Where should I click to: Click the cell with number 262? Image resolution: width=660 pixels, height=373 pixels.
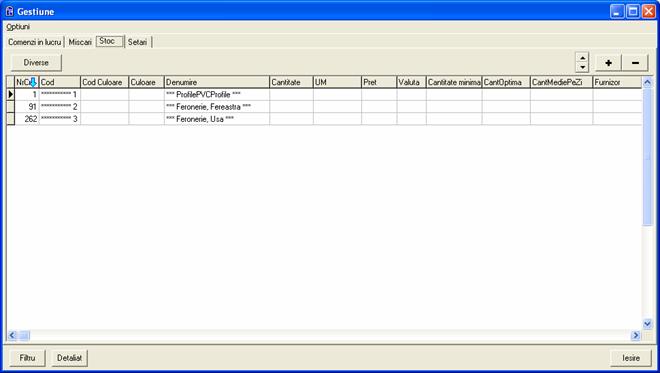pyautogui.click(x=27, y=119)
